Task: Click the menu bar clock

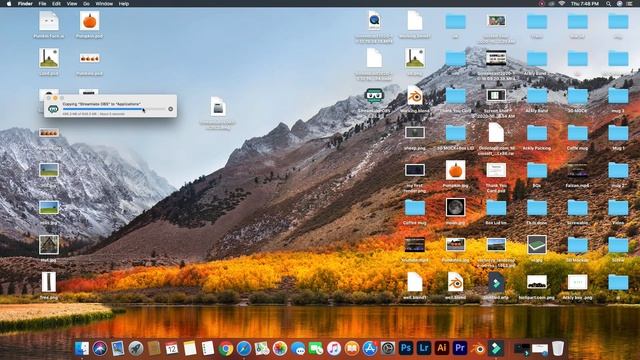Action: [x=585, y=4]
